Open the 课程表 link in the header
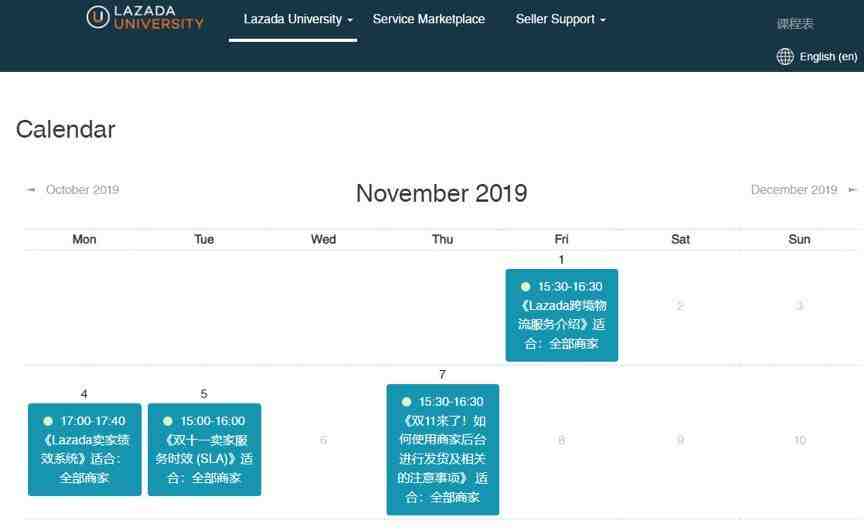This screenshot has width=864, height=529. pyautogui.click(x=795, y=24)
